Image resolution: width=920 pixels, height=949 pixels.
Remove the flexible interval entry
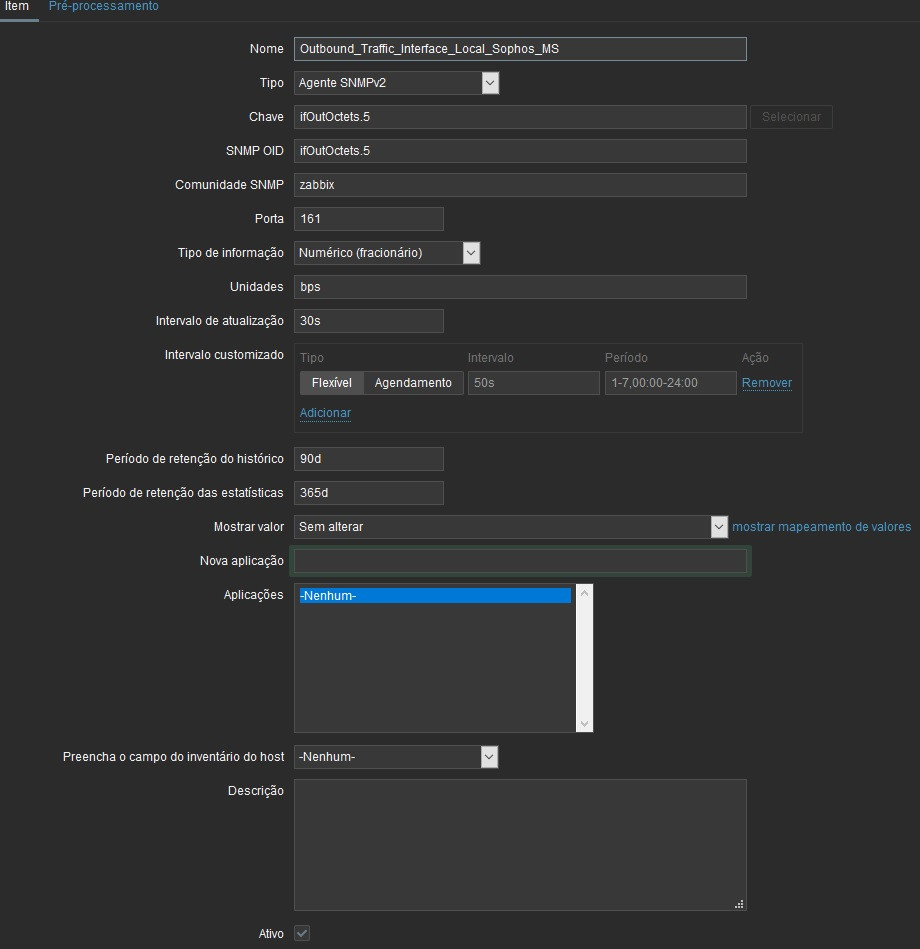[766, 383]
